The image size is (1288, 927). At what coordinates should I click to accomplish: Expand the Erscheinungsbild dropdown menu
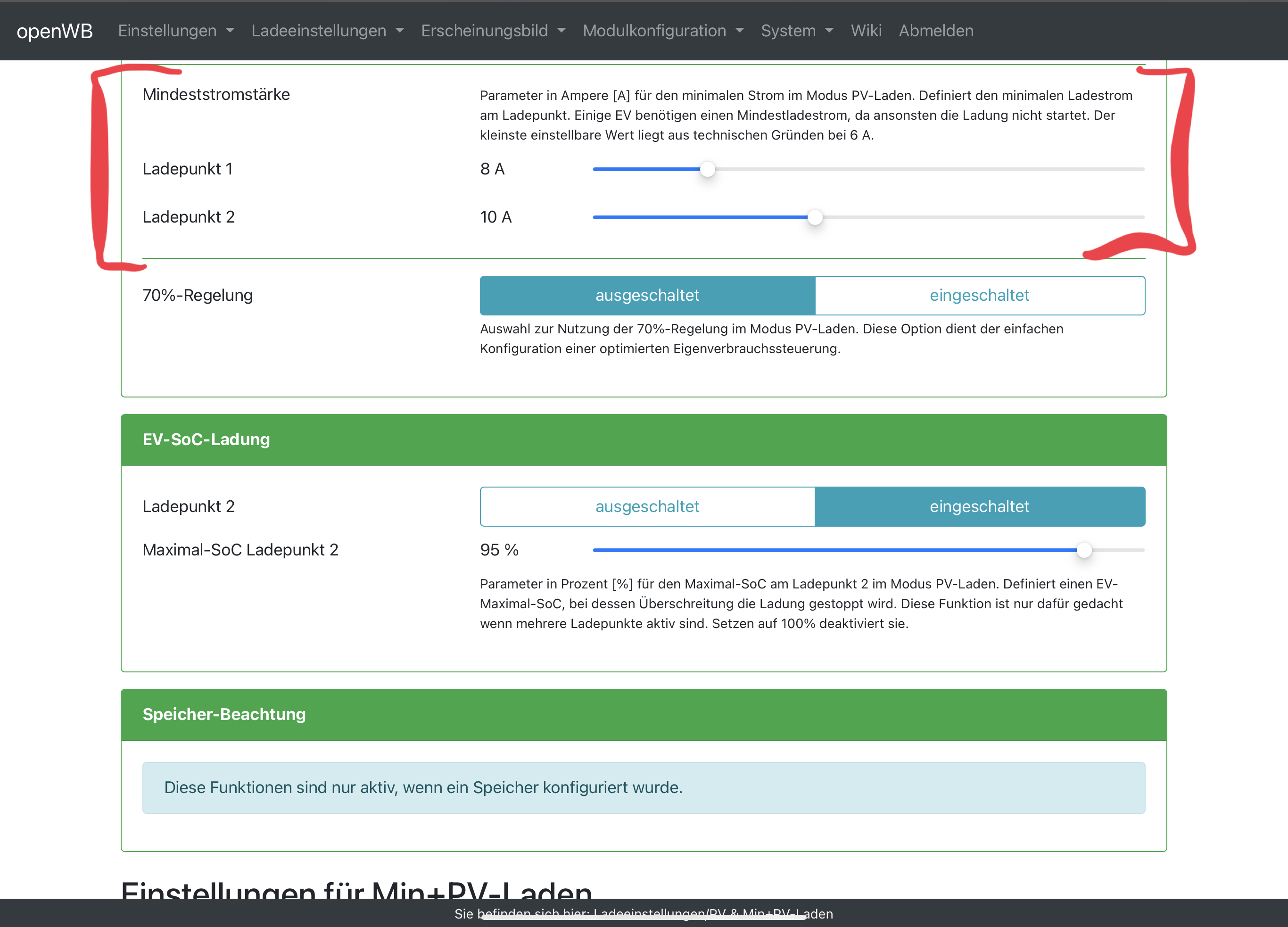click(x=494, y=31)
